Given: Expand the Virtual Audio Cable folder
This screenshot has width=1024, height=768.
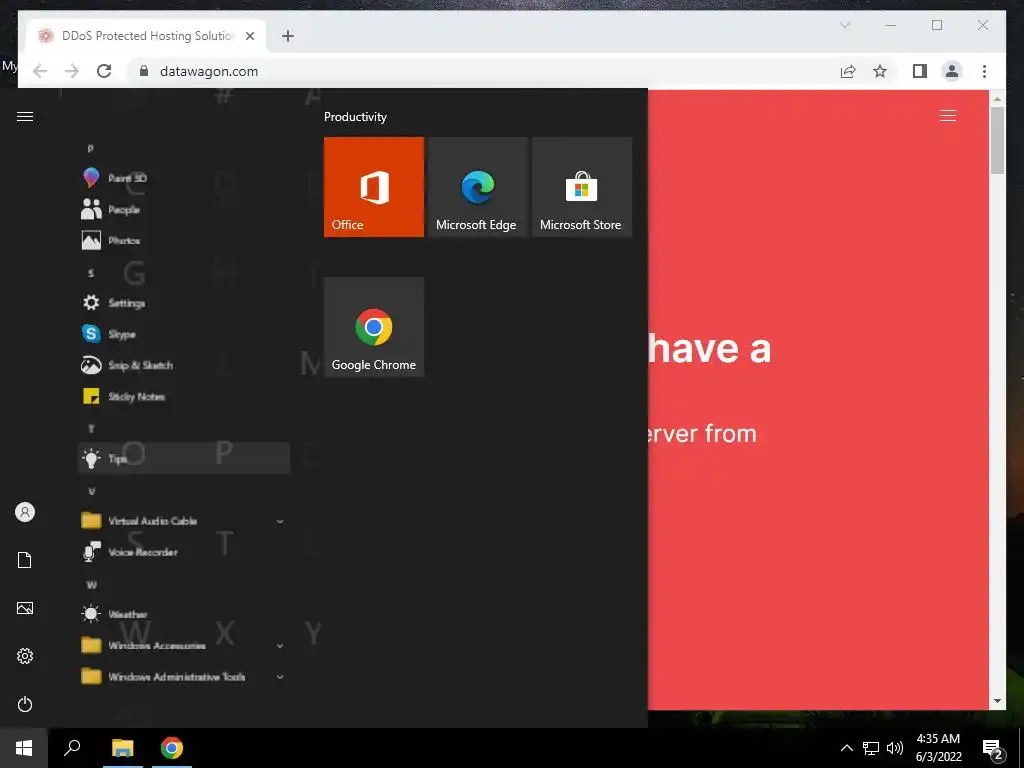Looking at the screenshot, I should (184, 520).
